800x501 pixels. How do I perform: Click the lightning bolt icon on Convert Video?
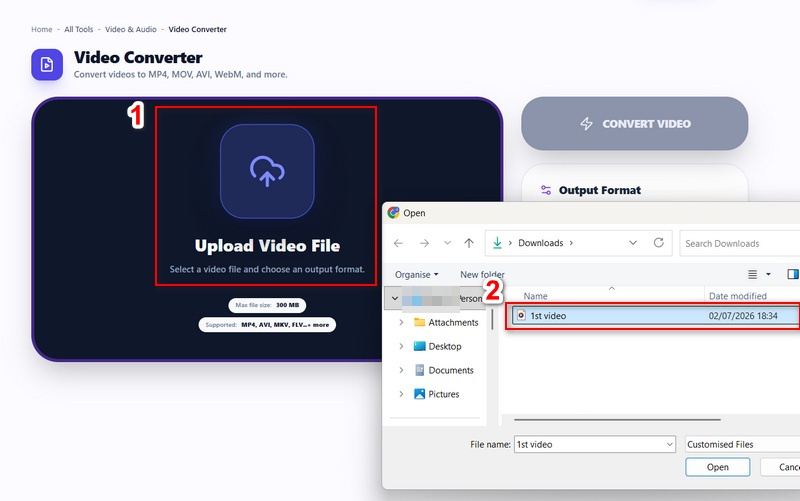(587, 123)
